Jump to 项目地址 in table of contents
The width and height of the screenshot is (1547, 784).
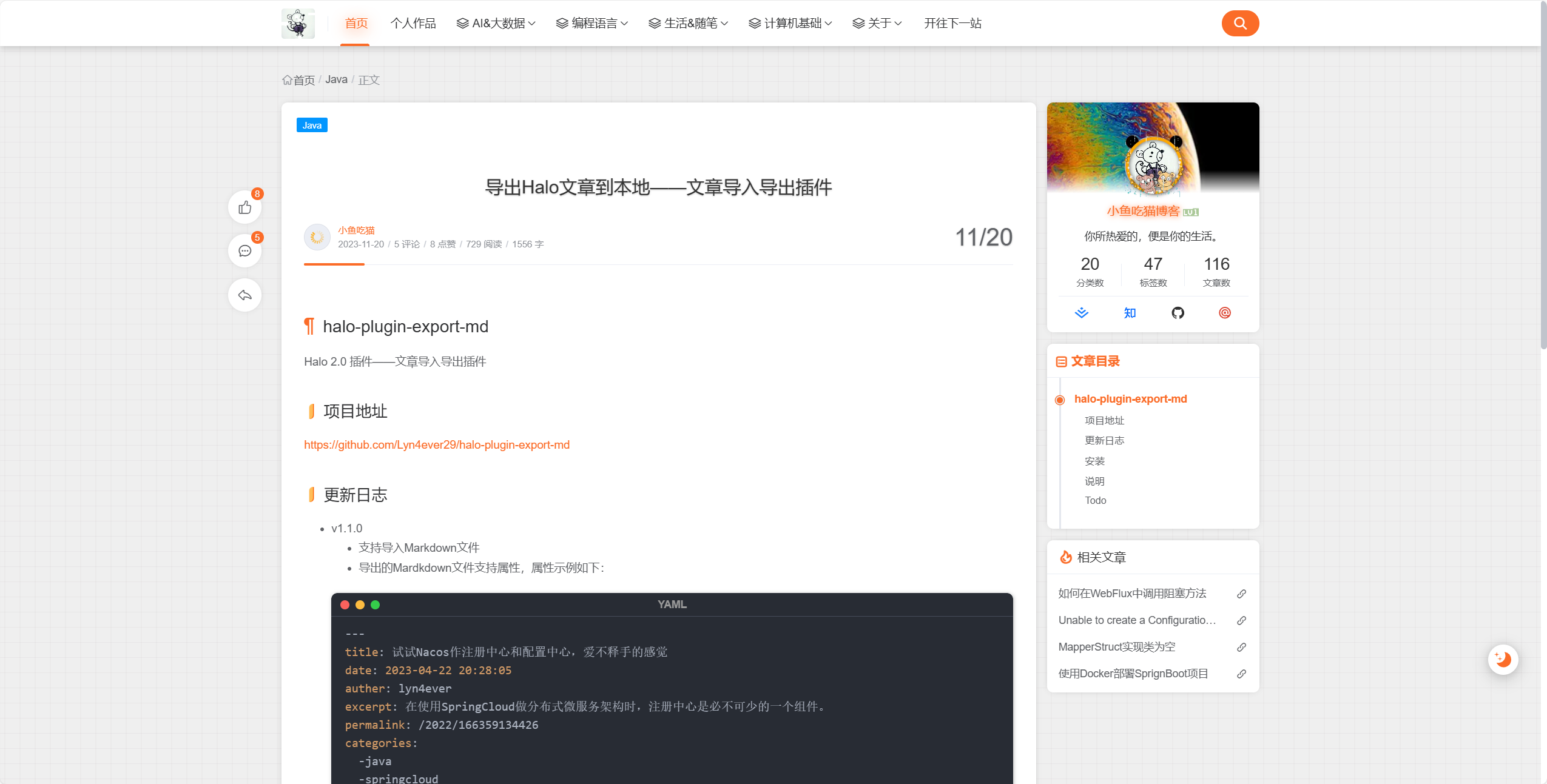pyautogui.click(x=1104, y=421)
